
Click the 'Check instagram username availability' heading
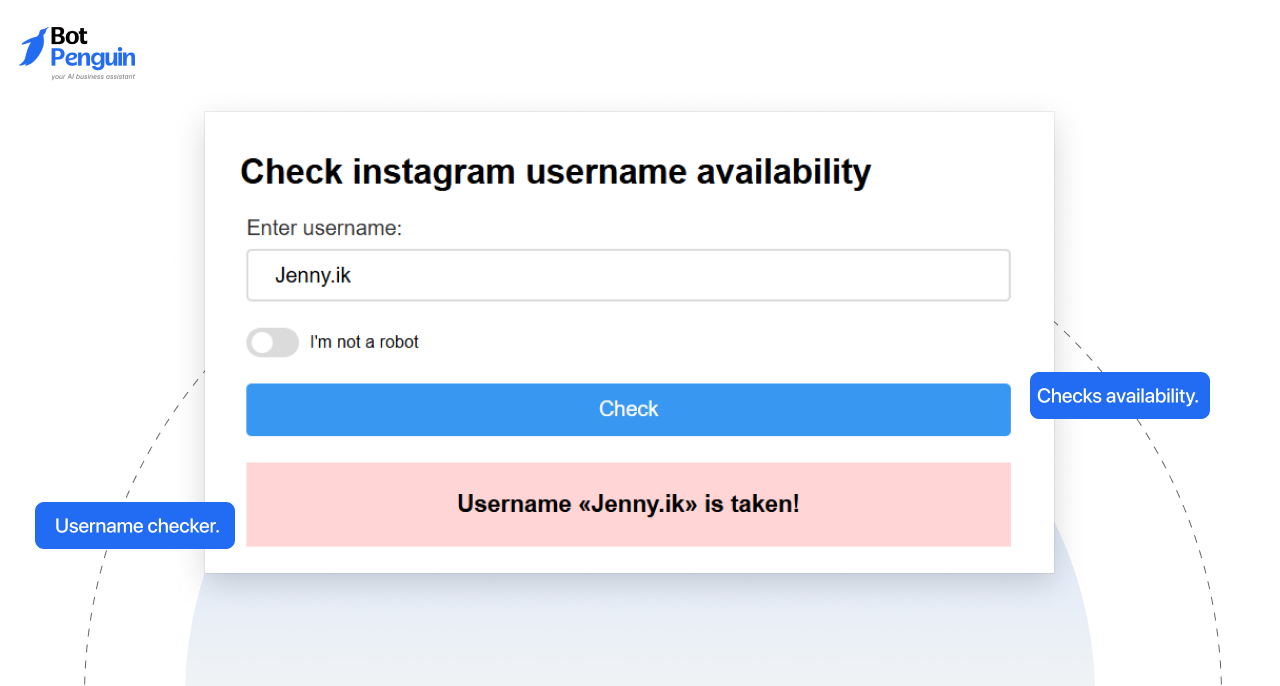[x=555, y=171]
